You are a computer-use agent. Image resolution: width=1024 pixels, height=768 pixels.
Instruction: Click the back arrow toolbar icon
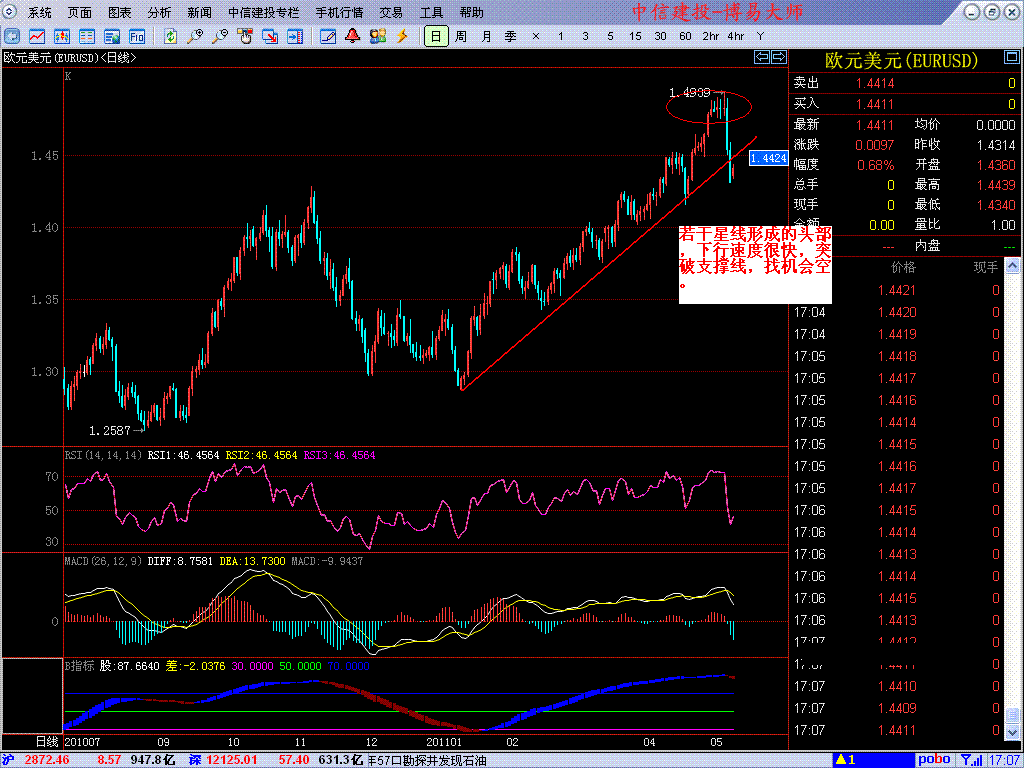coord(12,37)
